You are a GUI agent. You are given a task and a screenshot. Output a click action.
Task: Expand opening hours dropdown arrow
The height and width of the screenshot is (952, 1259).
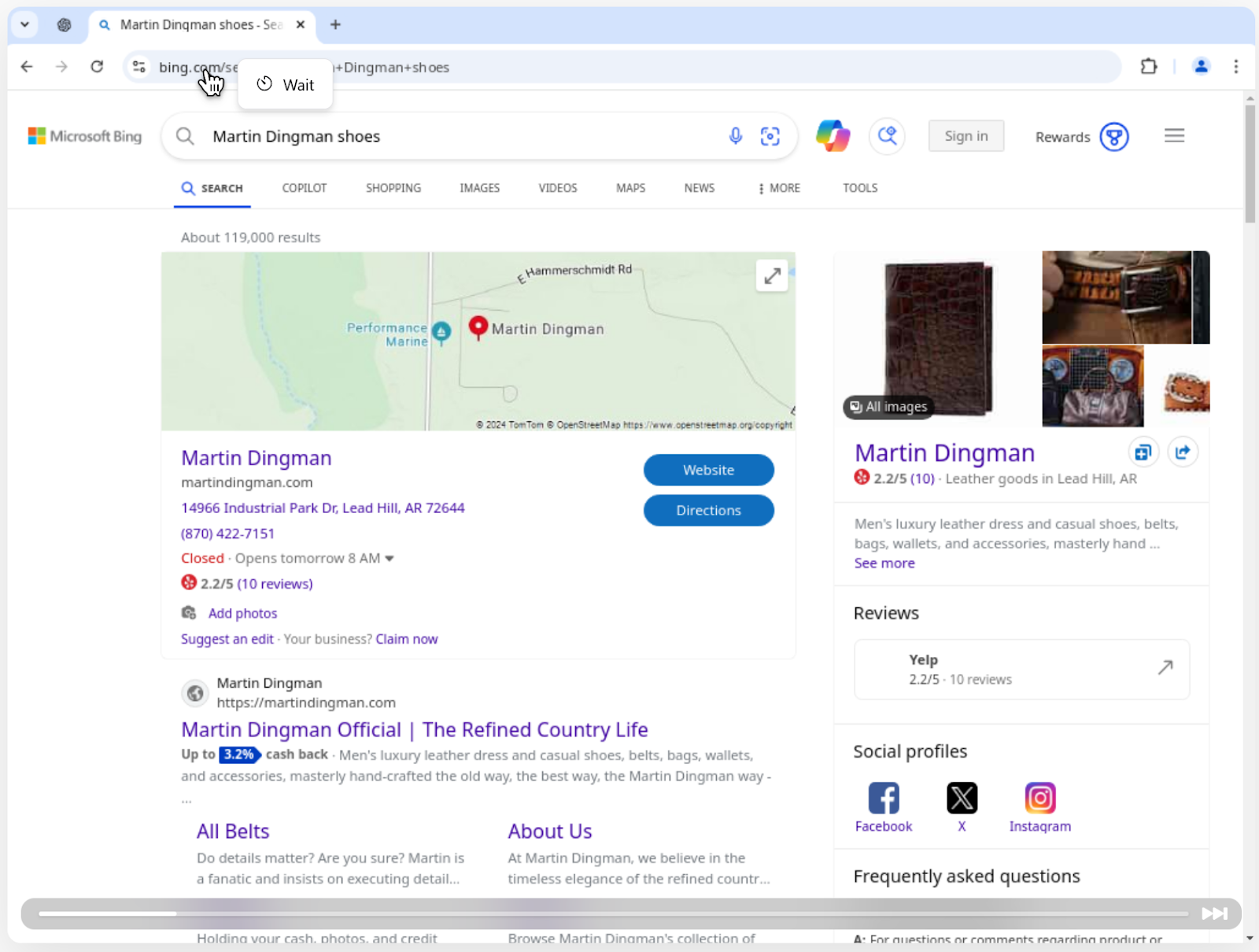pyautogui.click(x=389, y=559)
